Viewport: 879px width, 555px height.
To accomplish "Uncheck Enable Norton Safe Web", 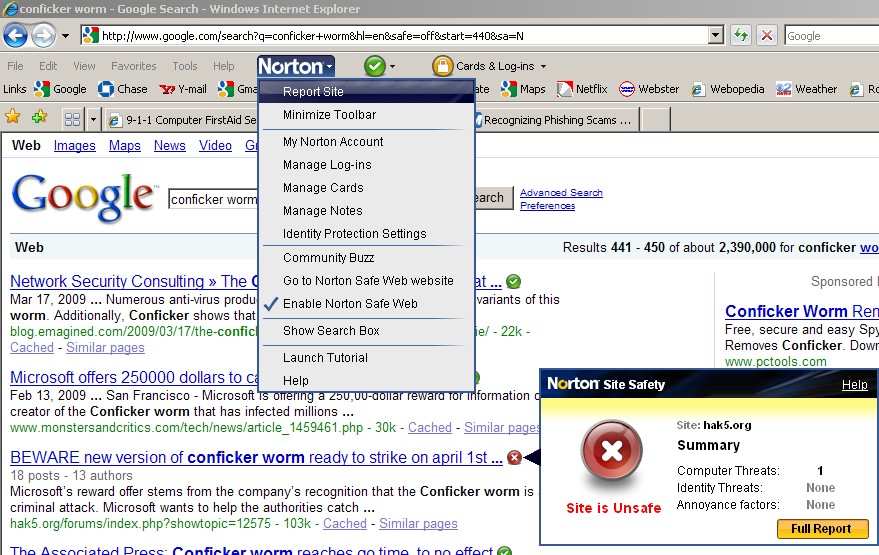I will point(350,304).
